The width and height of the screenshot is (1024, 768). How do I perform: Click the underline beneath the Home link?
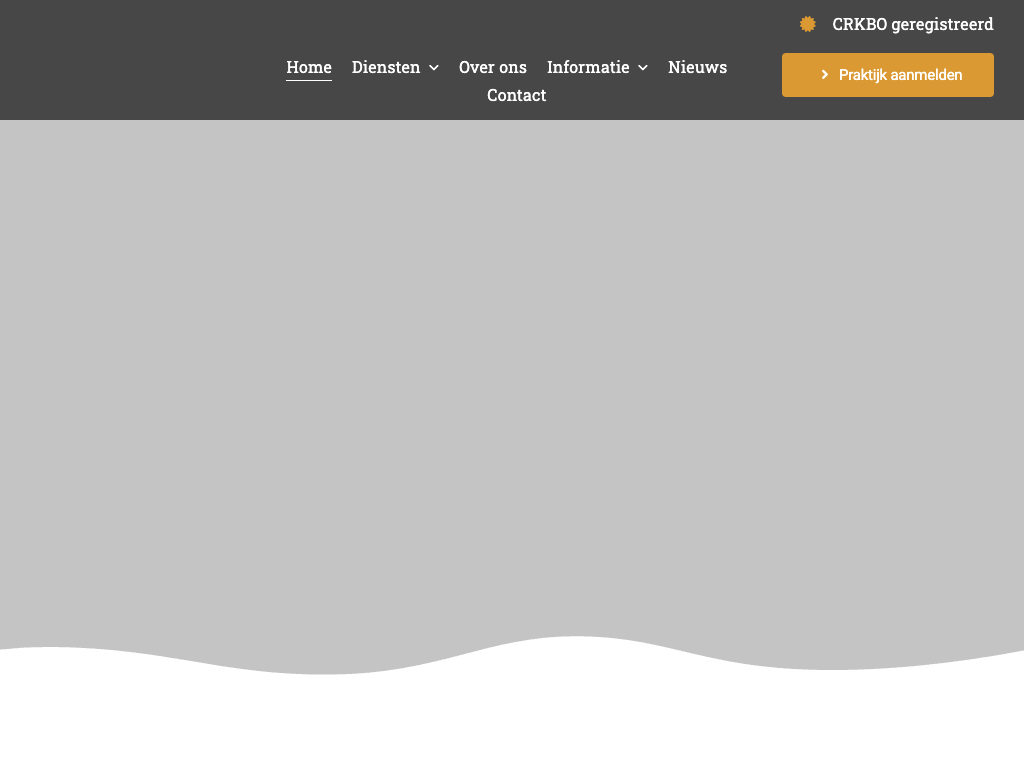pyautogui.click(x=308, y=80)
